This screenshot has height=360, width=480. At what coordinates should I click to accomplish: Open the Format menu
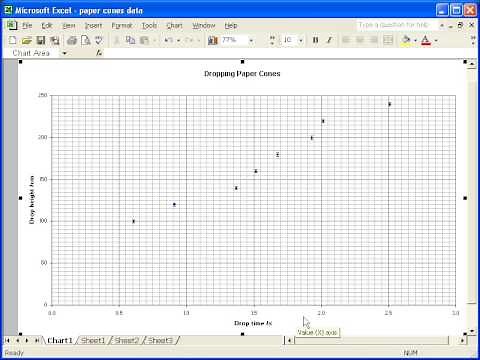click(122, 25)
